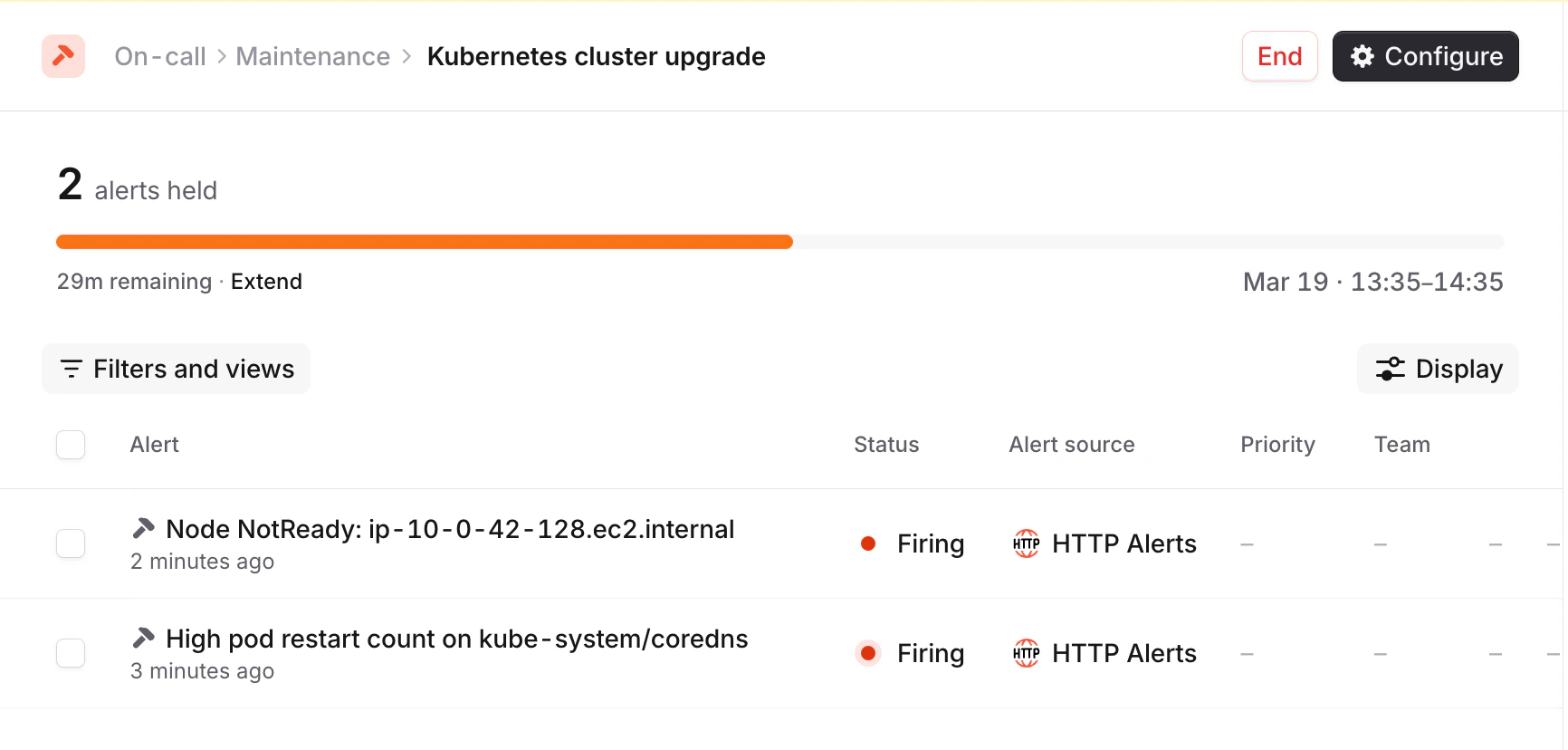Open the Alert source column header
Image resolution: width=1568 pixels, height=750 pixels.
coord(1071,445)
